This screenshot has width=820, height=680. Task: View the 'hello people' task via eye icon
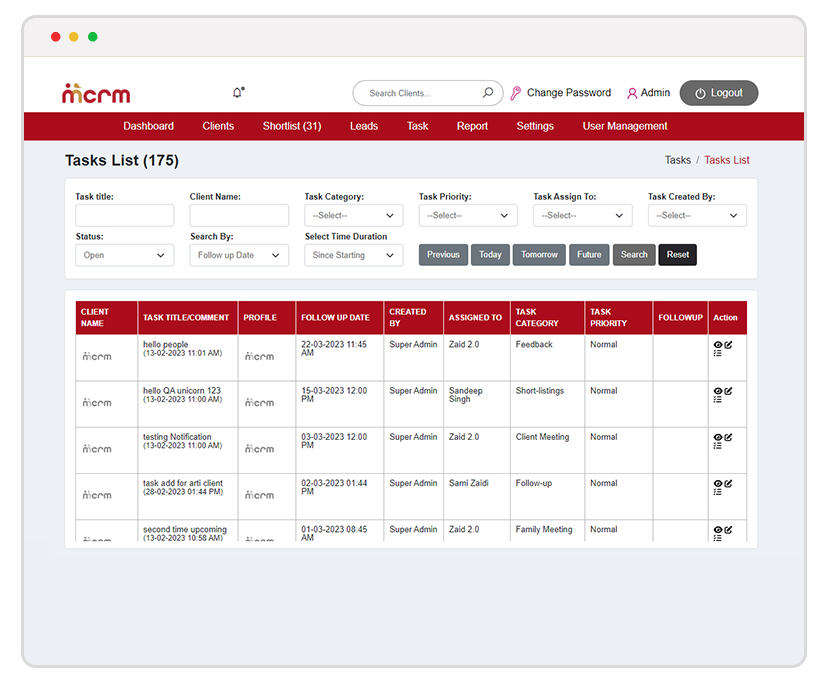click(x=717, y=345)
